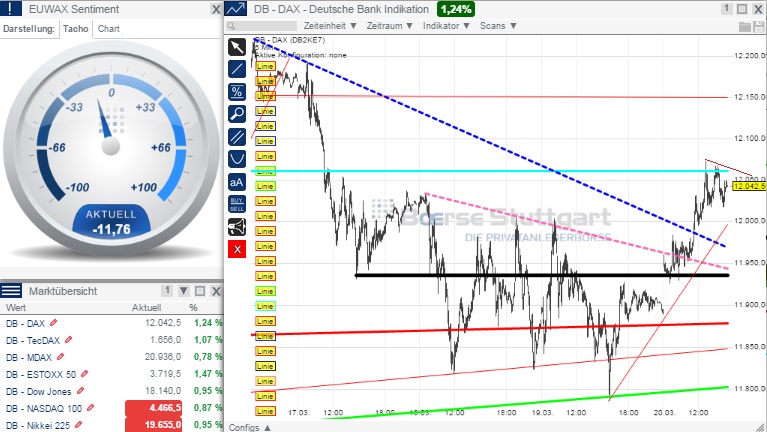Screen dimensions: 767x432
Task: Click the chart symbol search field
Action: pyautogui.click(x=262, y=26)
